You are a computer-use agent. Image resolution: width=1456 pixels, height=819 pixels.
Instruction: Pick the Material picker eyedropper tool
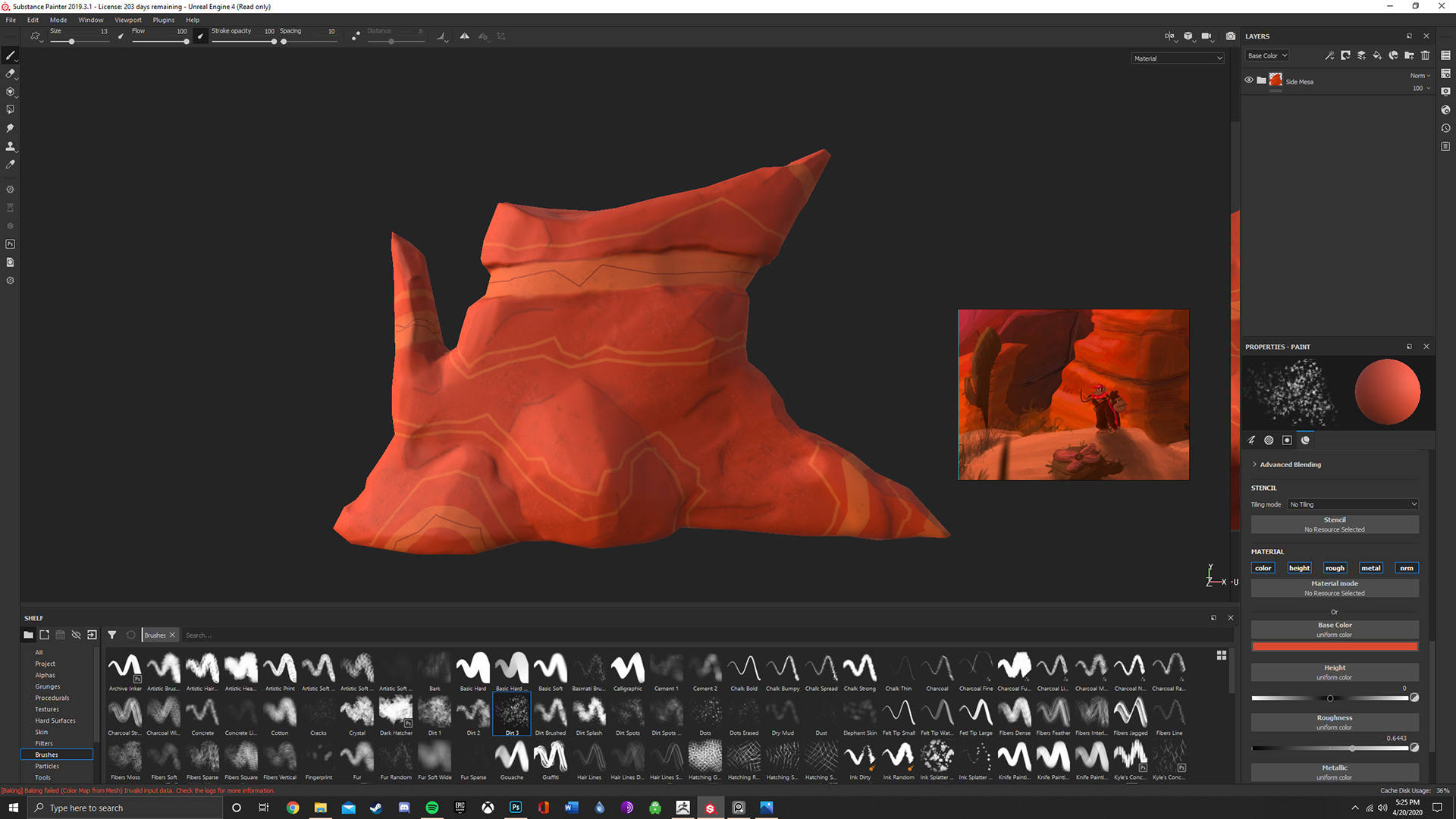click(10, 165)
